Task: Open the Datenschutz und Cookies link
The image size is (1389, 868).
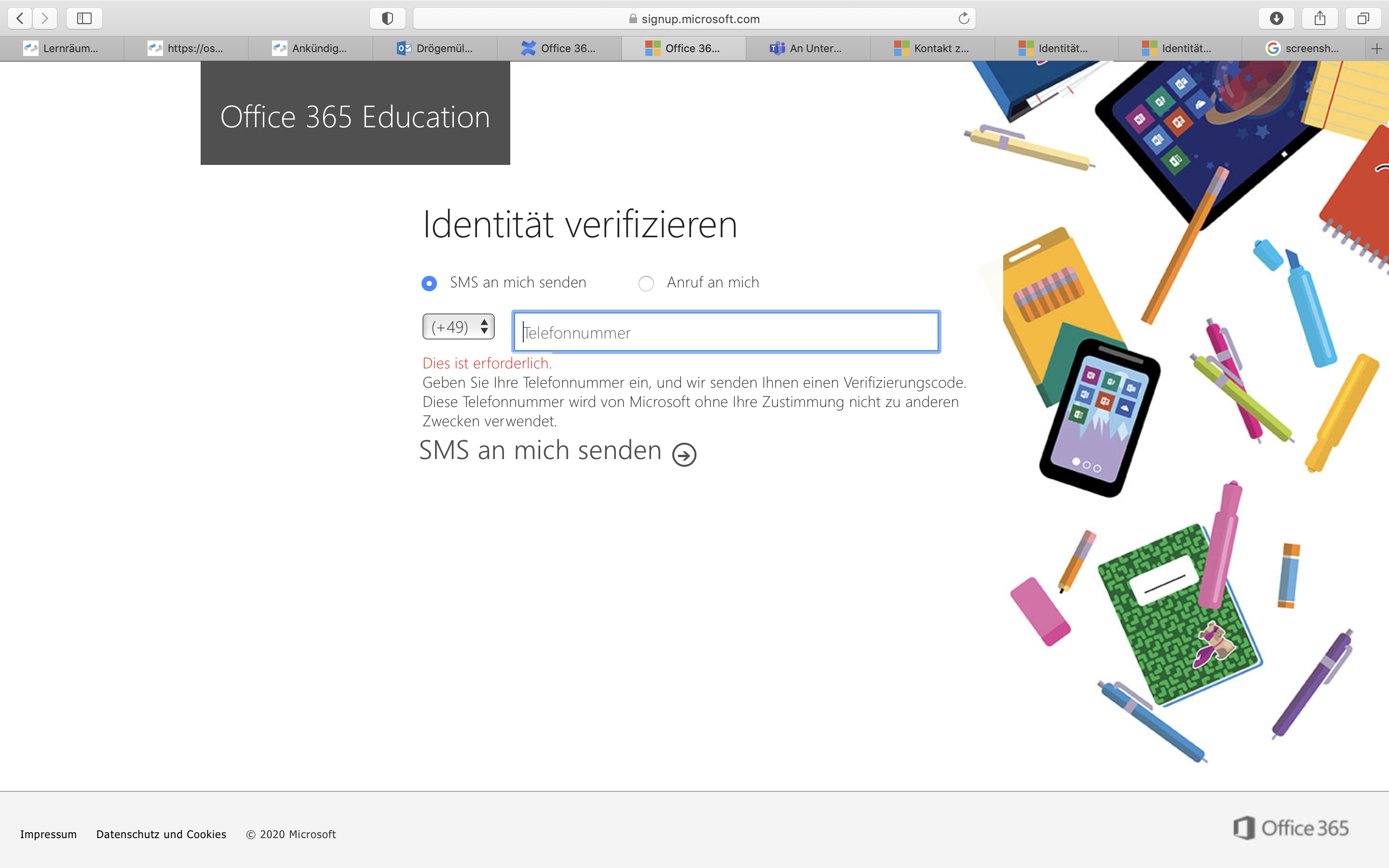Action: [x=161, y=834]
